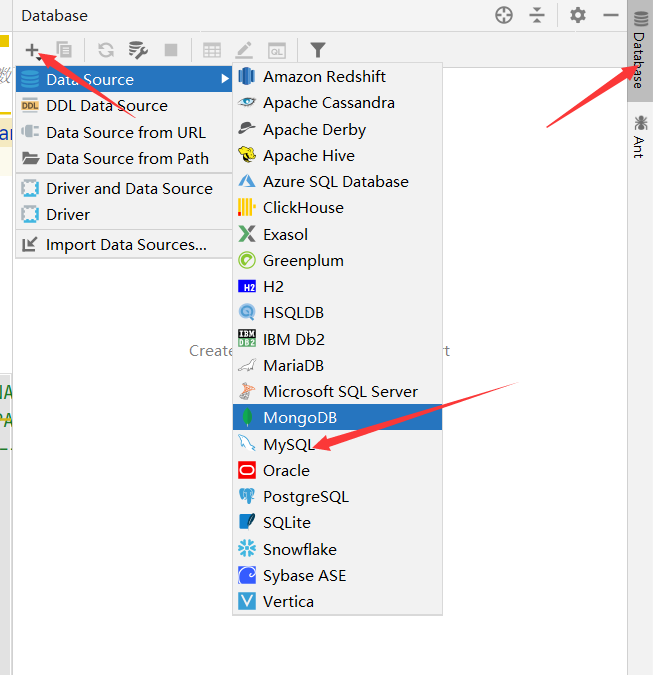653x675 pixels.
Task: Pick SQLite data source
Action: [337, 523]
